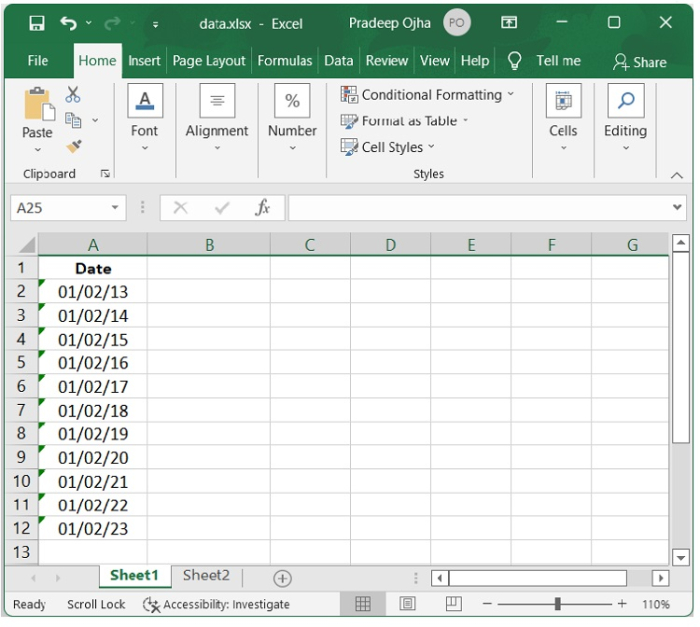700x627 pixels.
Task: Open the Help tab
Action: coord(475,61)
